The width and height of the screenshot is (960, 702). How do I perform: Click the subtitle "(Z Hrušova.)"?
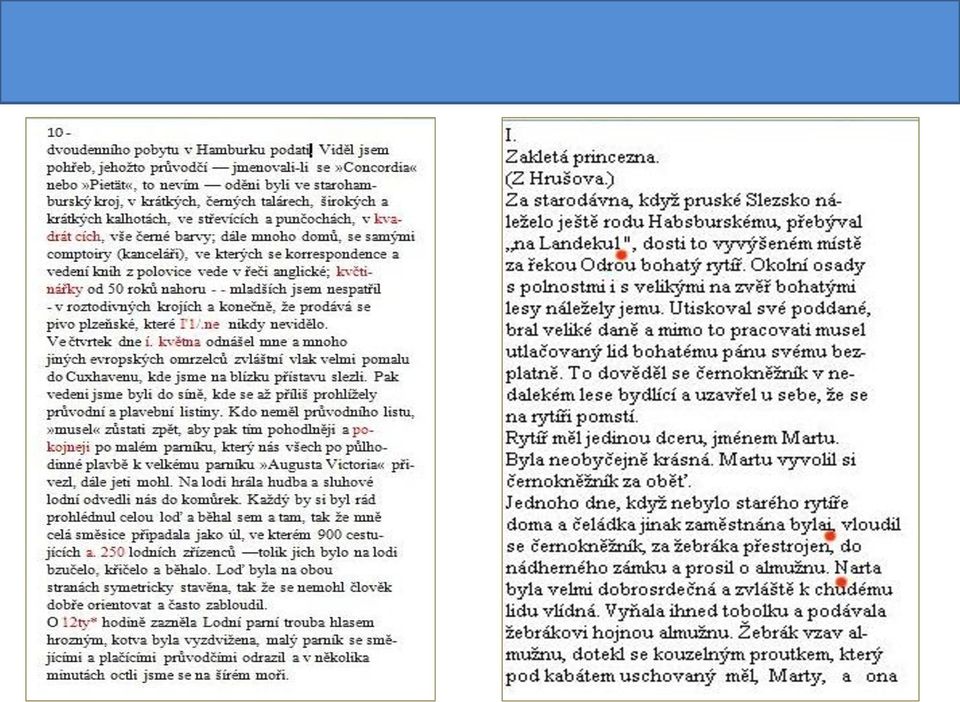[x=560, y=179]
